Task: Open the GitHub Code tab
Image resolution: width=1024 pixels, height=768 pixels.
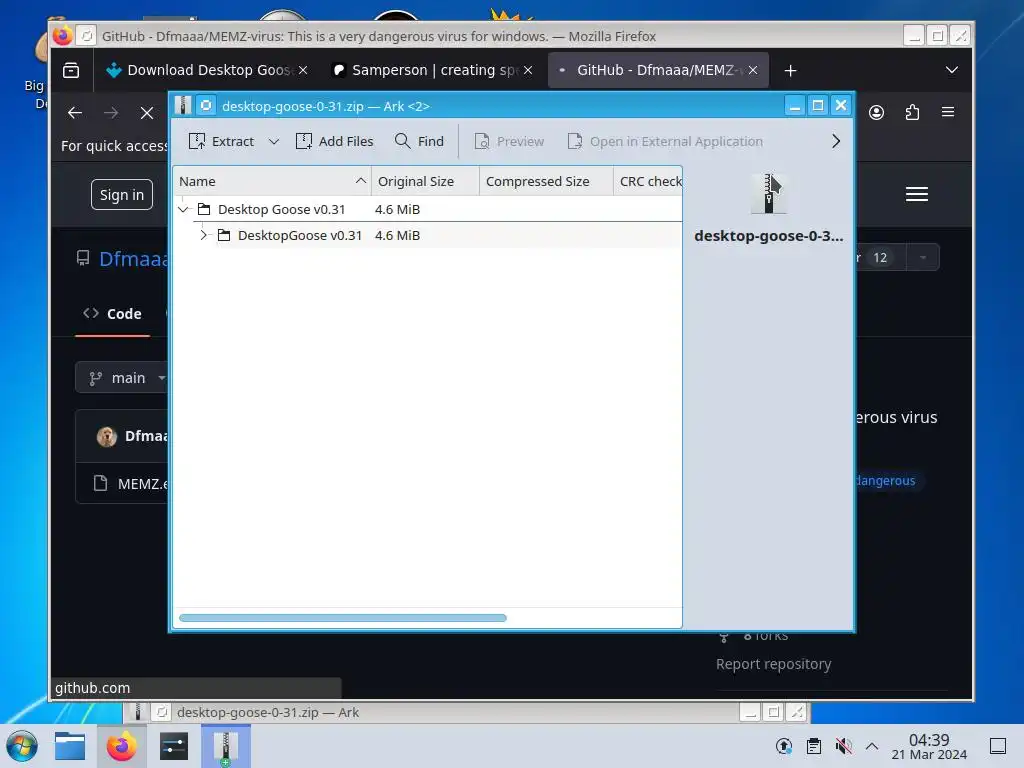Action: pos(112,314)
